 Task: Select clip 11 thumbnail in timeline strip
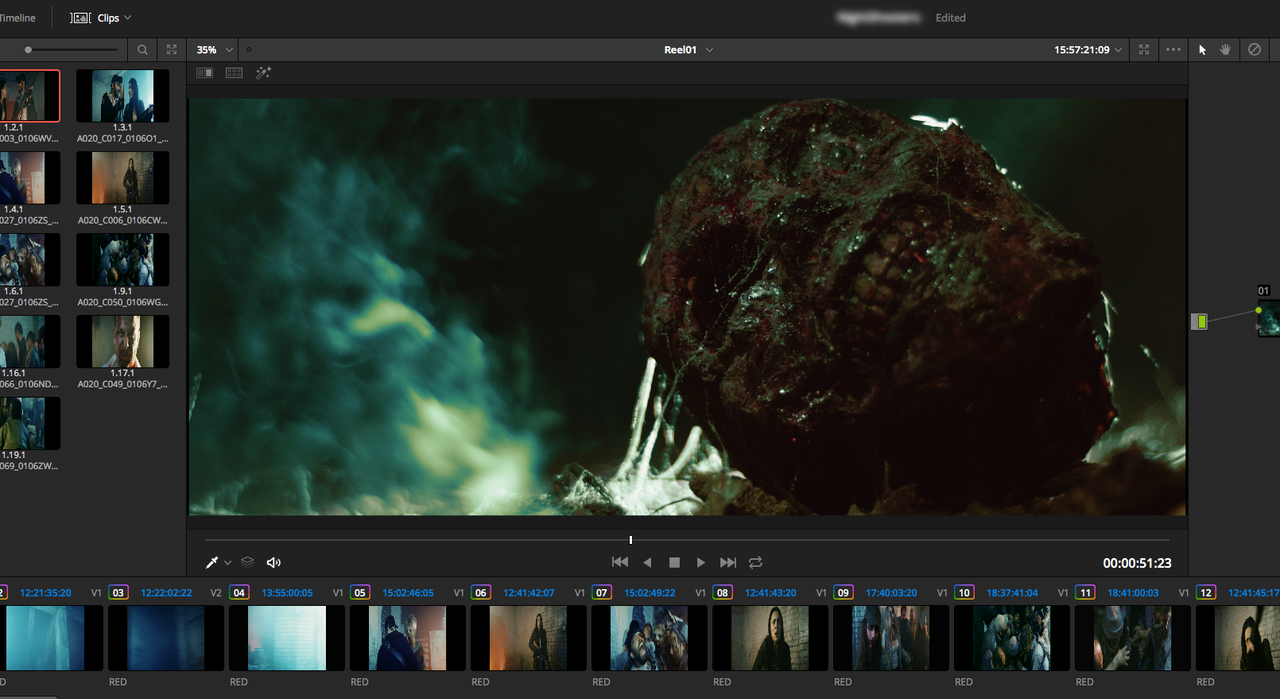pyautogui.click(x=1133, y=638)
